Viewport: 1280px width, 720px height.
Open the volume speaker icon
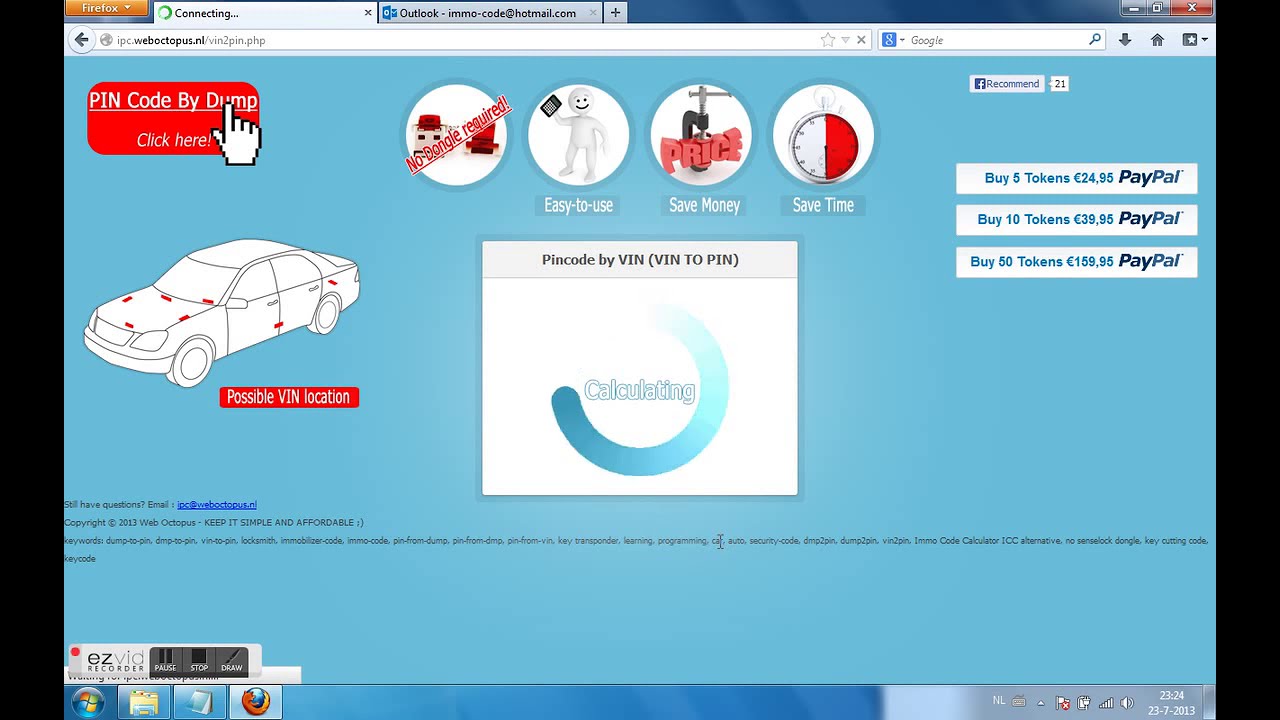click(1127, 702)
